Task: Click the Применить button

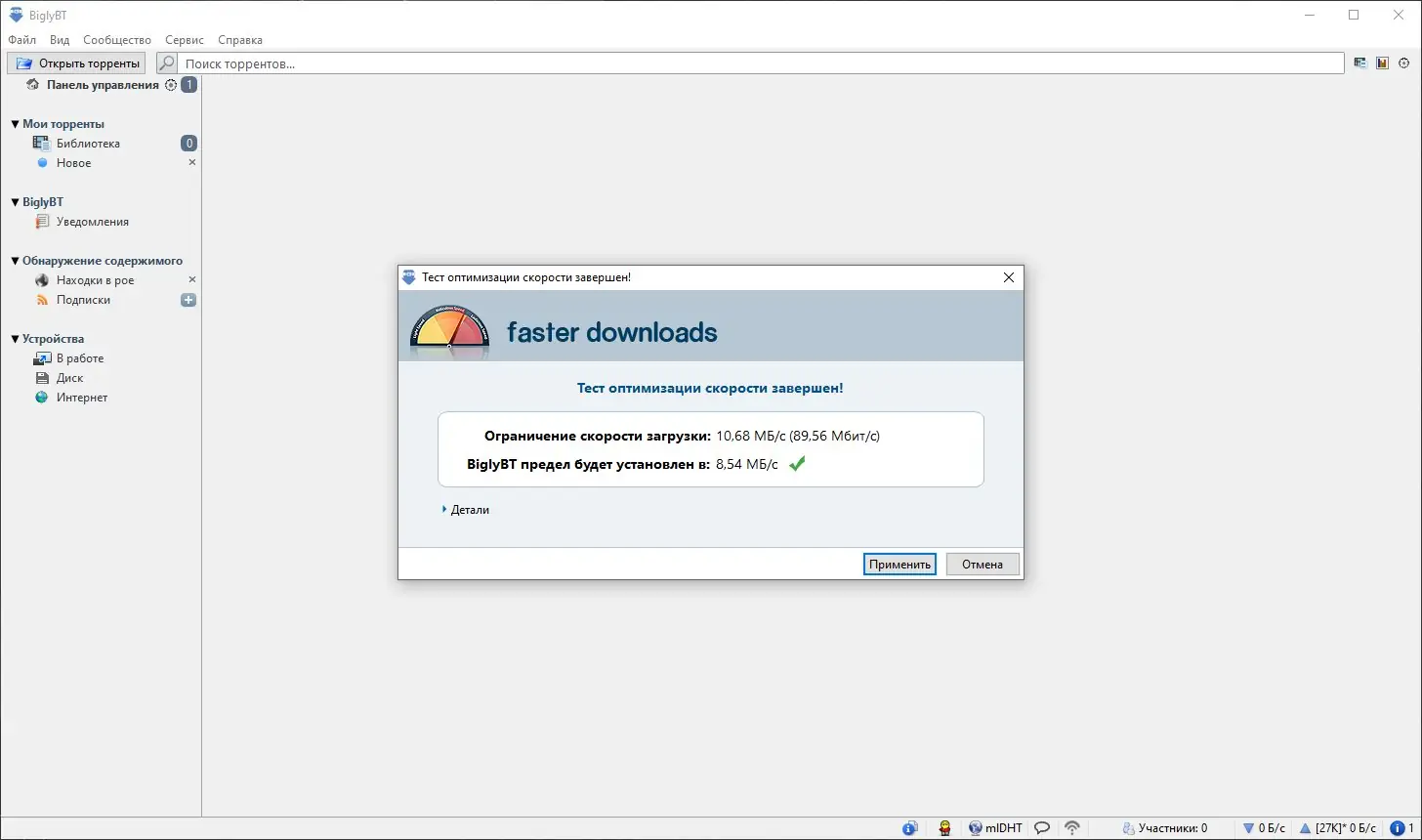Action: [899, 565]
